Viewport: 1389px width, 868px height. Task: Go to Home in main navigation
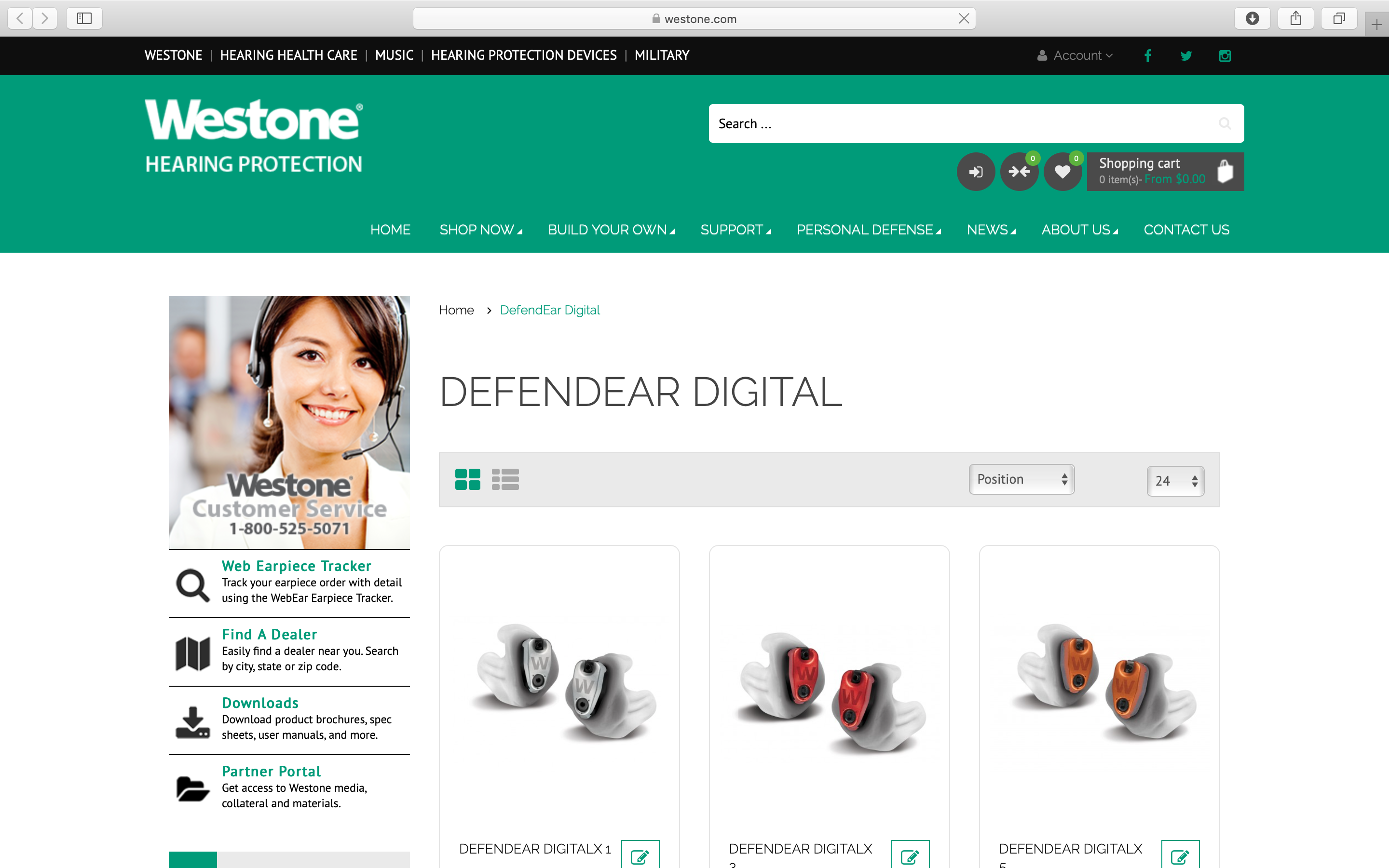[390, 230]
